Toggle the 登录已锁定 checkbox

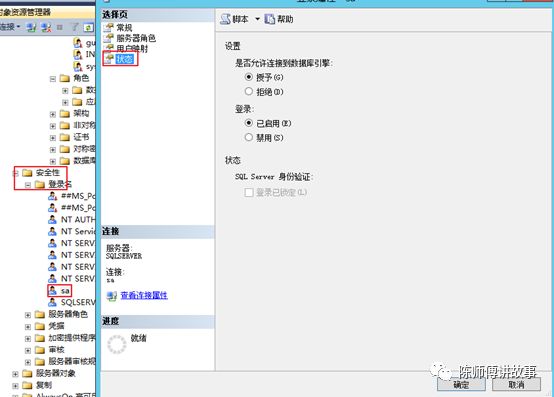click(x=249, y=192)
